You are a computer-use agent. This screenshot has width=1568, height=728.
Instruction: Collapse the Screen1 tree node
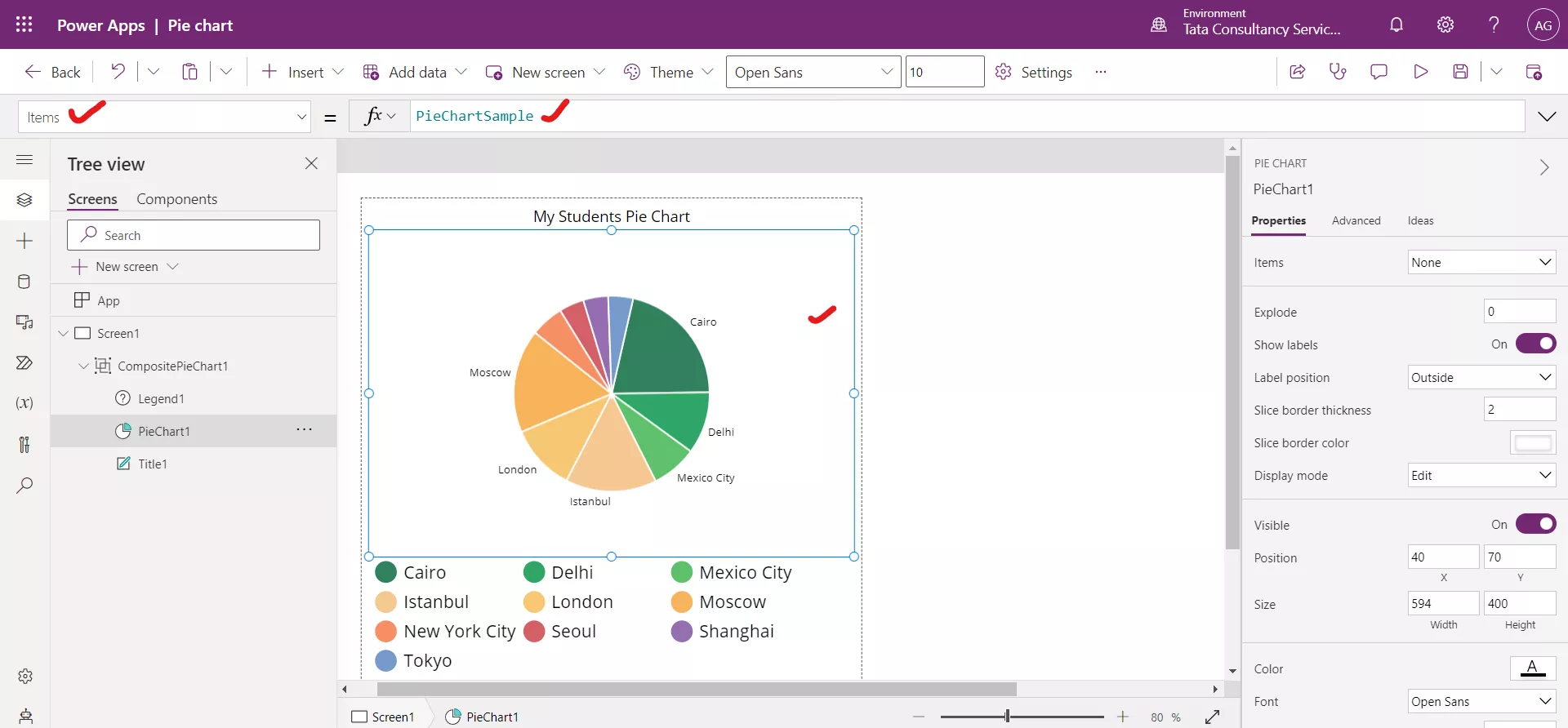pyautogui.click(x=63, y=333)
